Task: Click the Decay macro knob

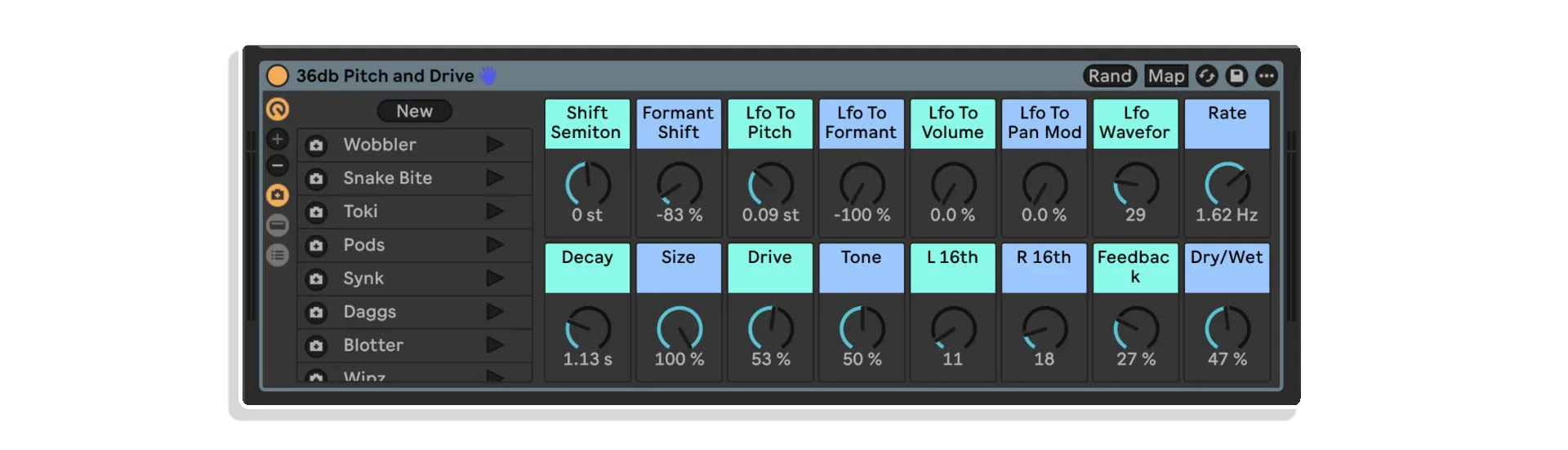Action: click(x=588, y=328)
